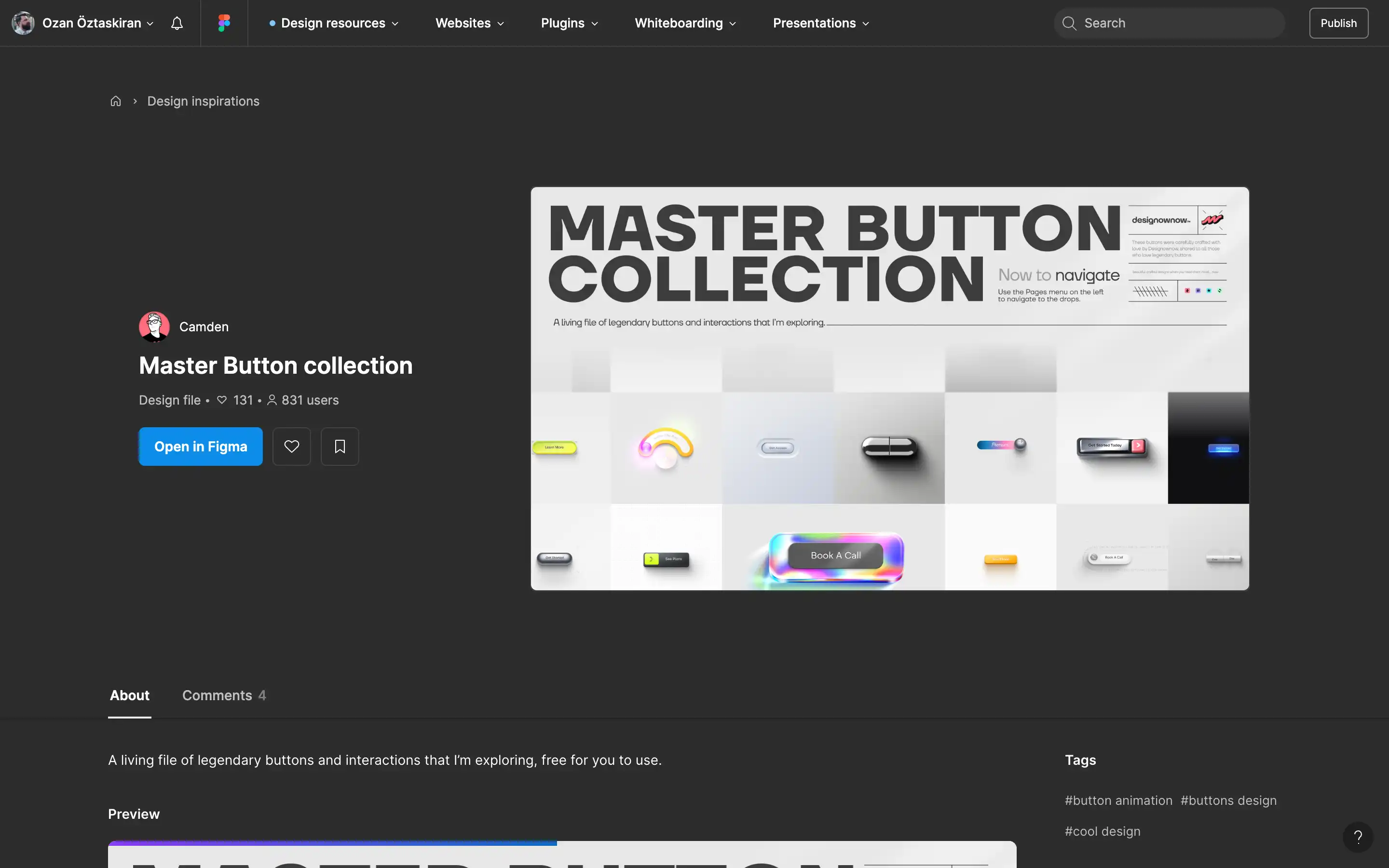Screen dimensions: 1389x868
Task: Switch to the Comments tab
Action: (224, 695)
